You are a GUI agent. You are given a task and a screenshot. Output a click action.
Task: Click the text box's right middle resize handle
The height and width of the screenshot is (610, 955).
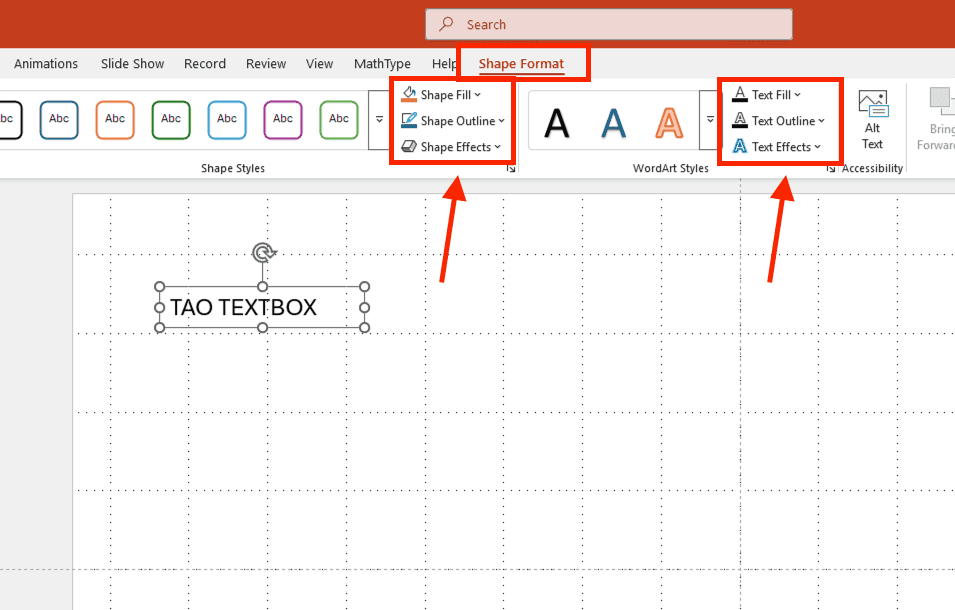(x=364, y=307)
